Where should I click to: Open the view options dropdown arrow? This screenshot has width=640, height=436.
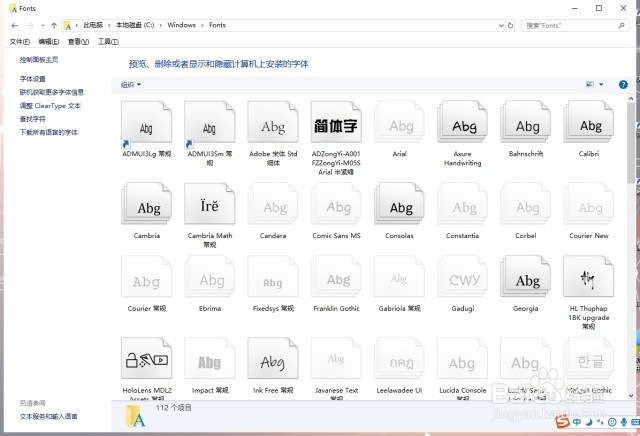(x=601, y=85)
